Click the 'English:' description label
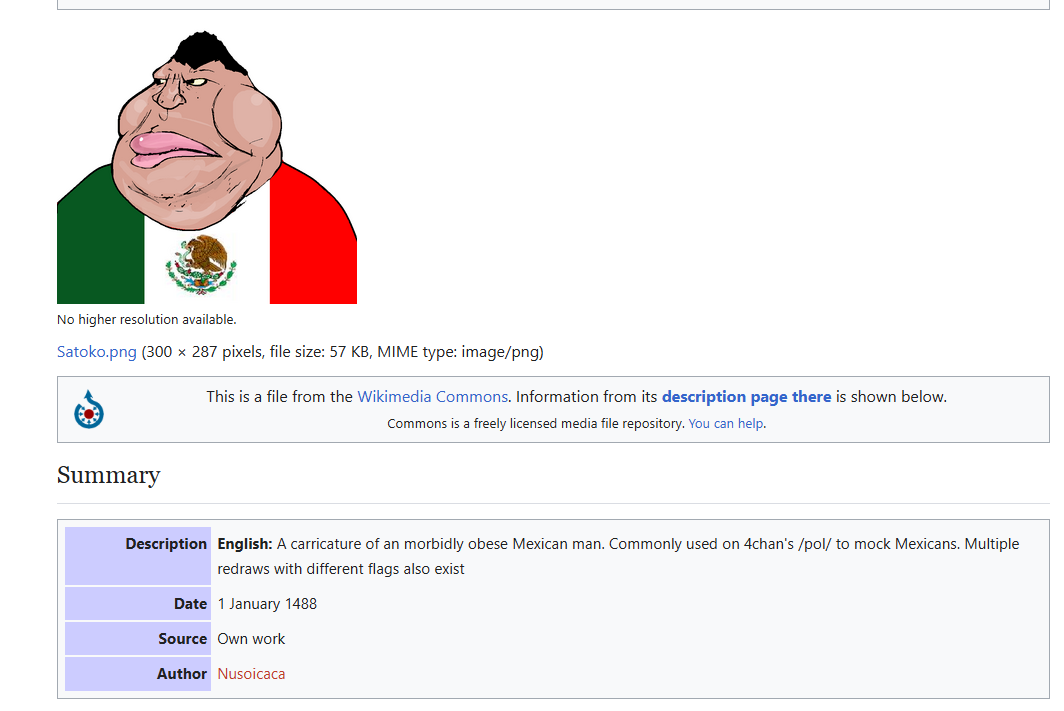The image size is (1064, 711). (x=245, y=544)
